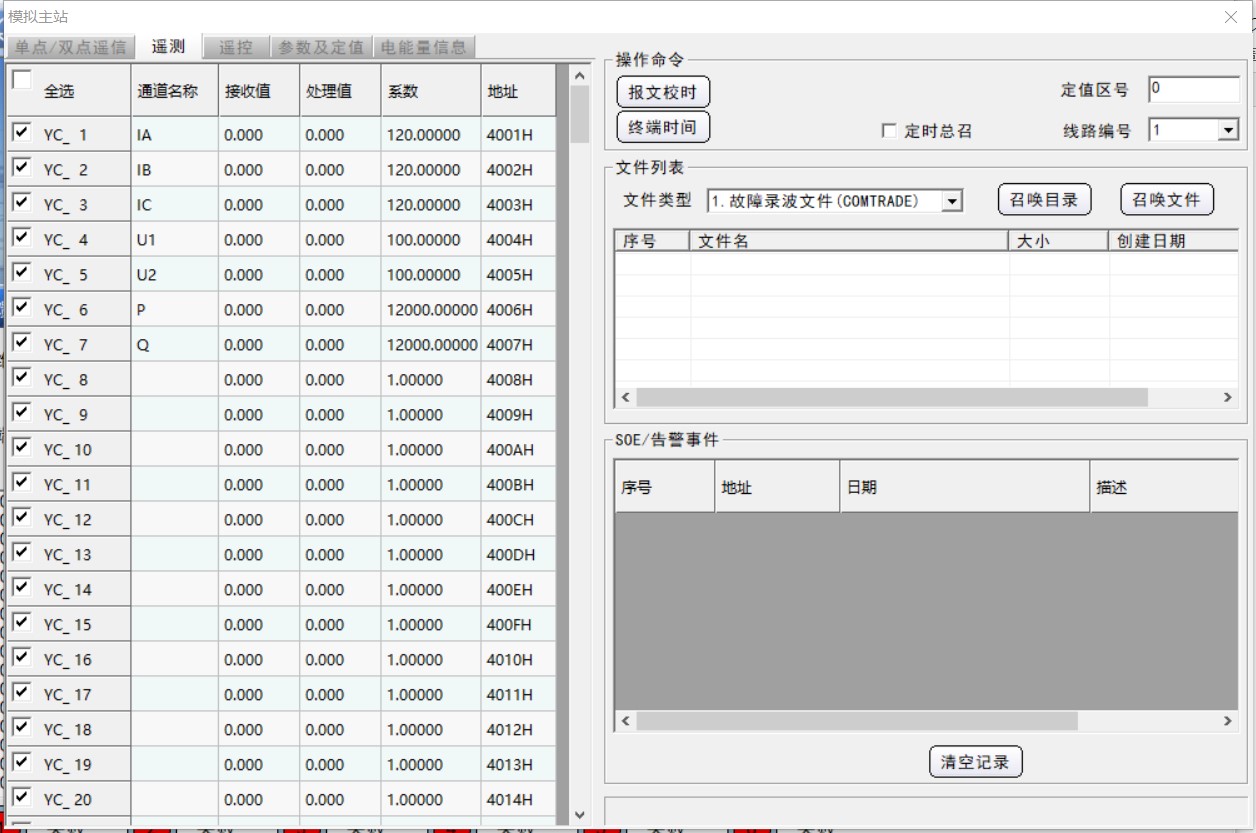Close the 模拟主站 window
This screenshot has height=833, width=1256.
click(1231, 17)
